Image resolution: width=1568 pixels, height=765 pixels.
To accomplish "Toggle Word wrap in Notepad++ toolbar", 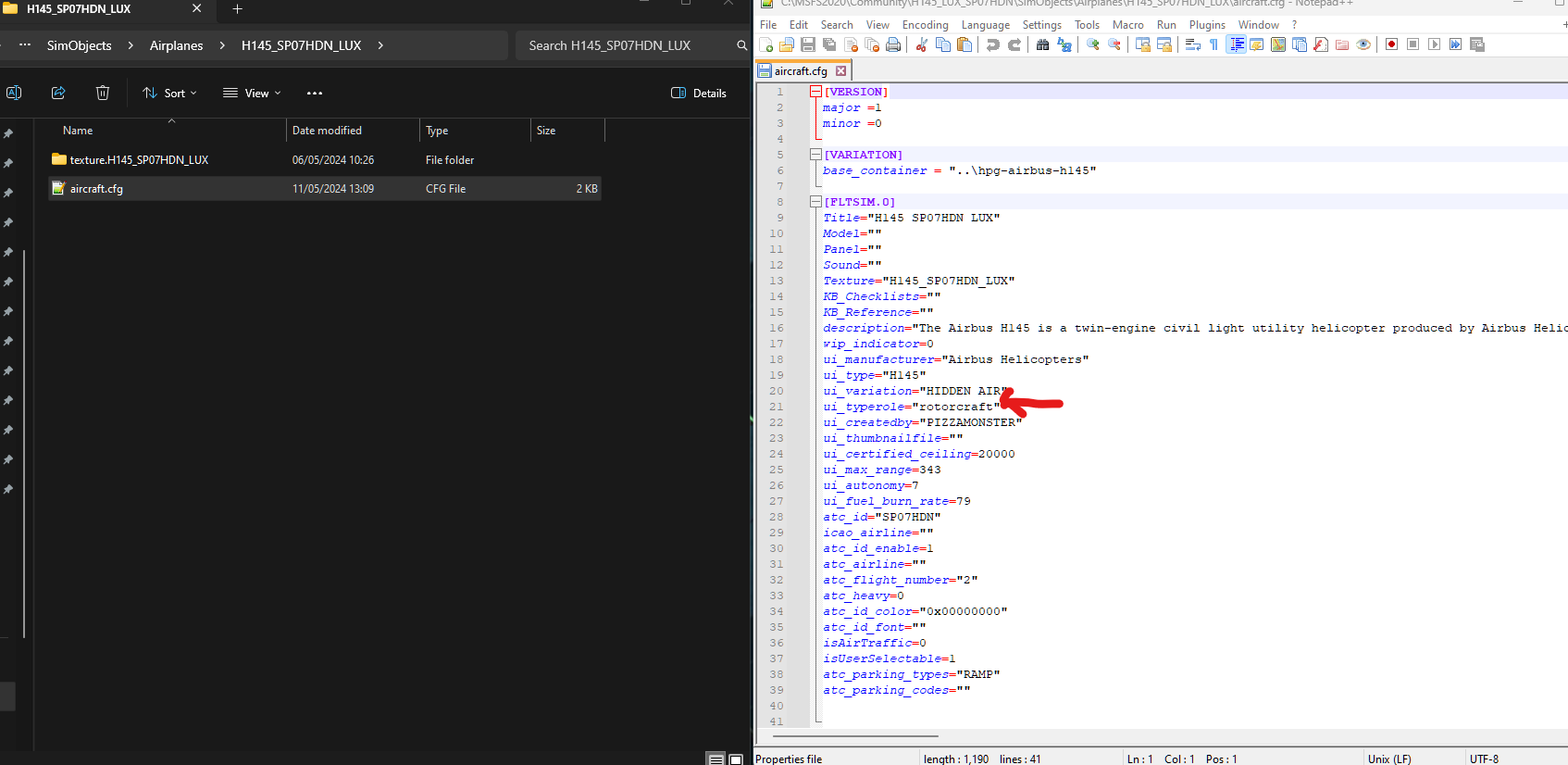I will (1192, 44).
